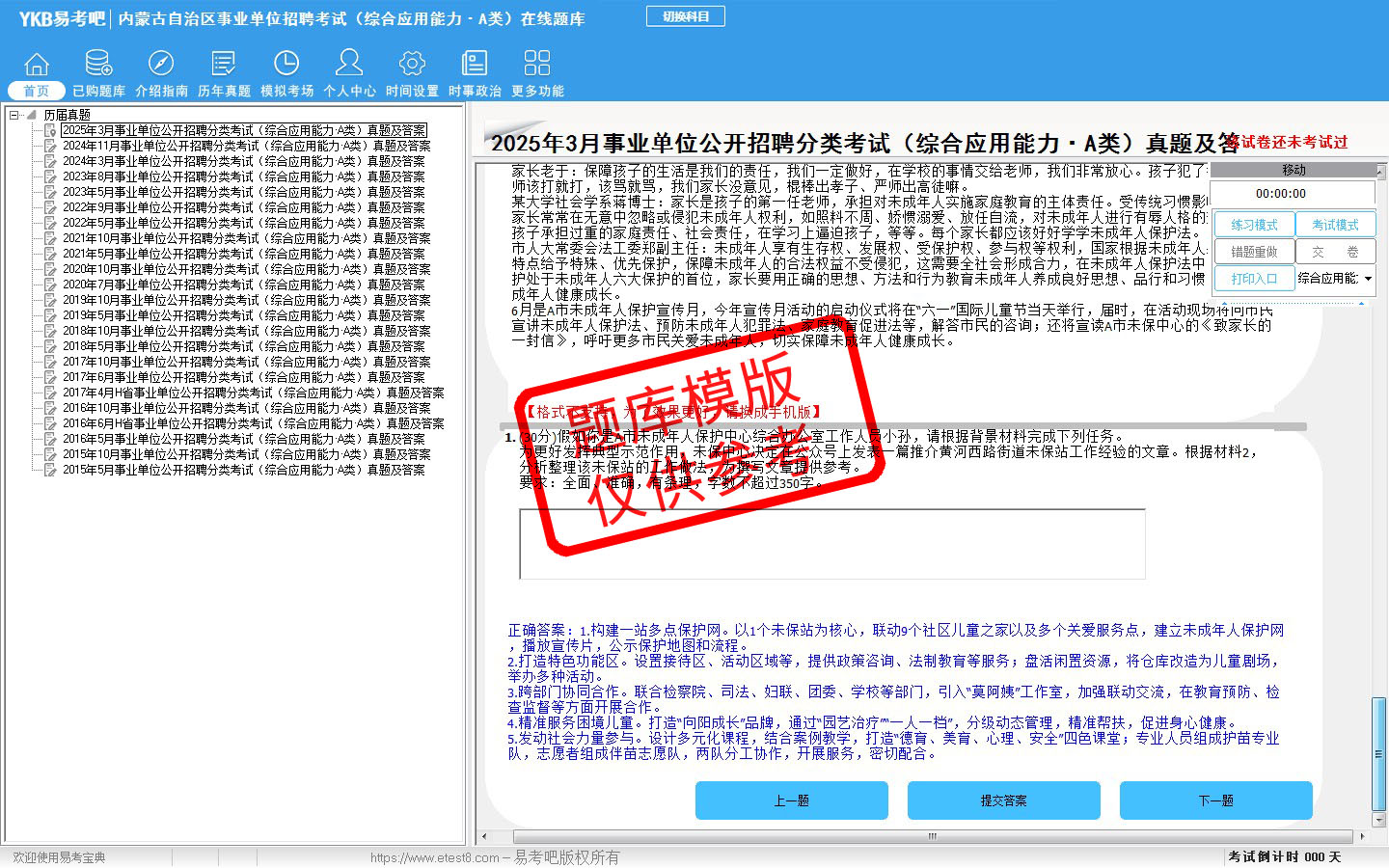Click 切换科目 to switch subject
Viewport: 1389px width, 868px height.
[686, 16]
